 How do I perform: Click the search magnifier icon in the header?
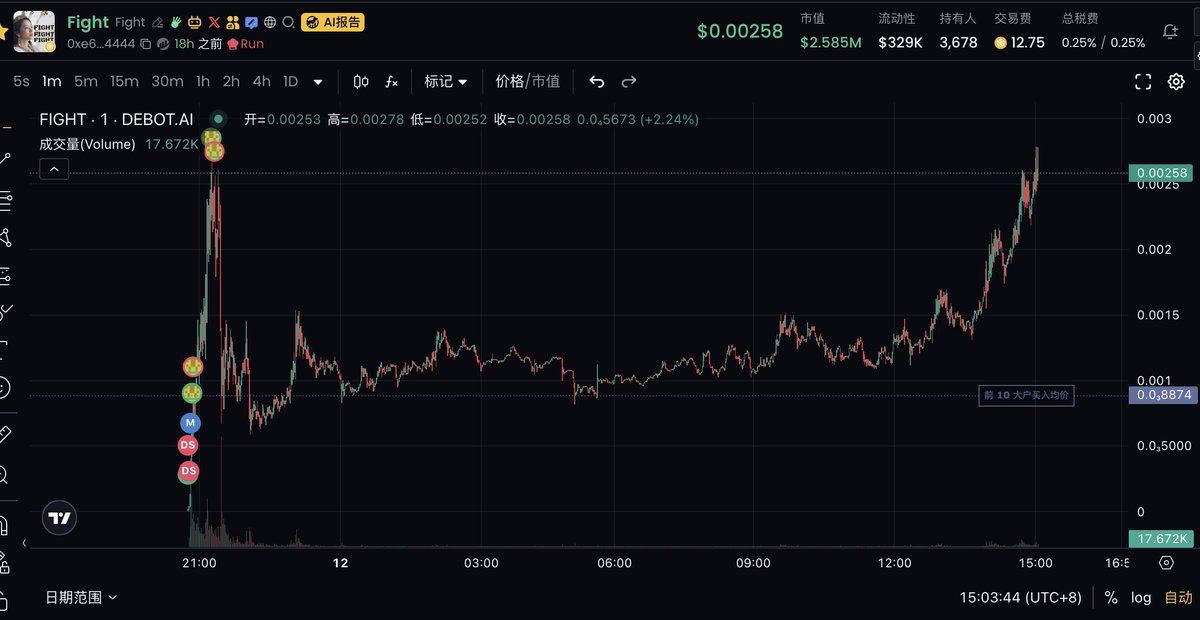point(289,22)
